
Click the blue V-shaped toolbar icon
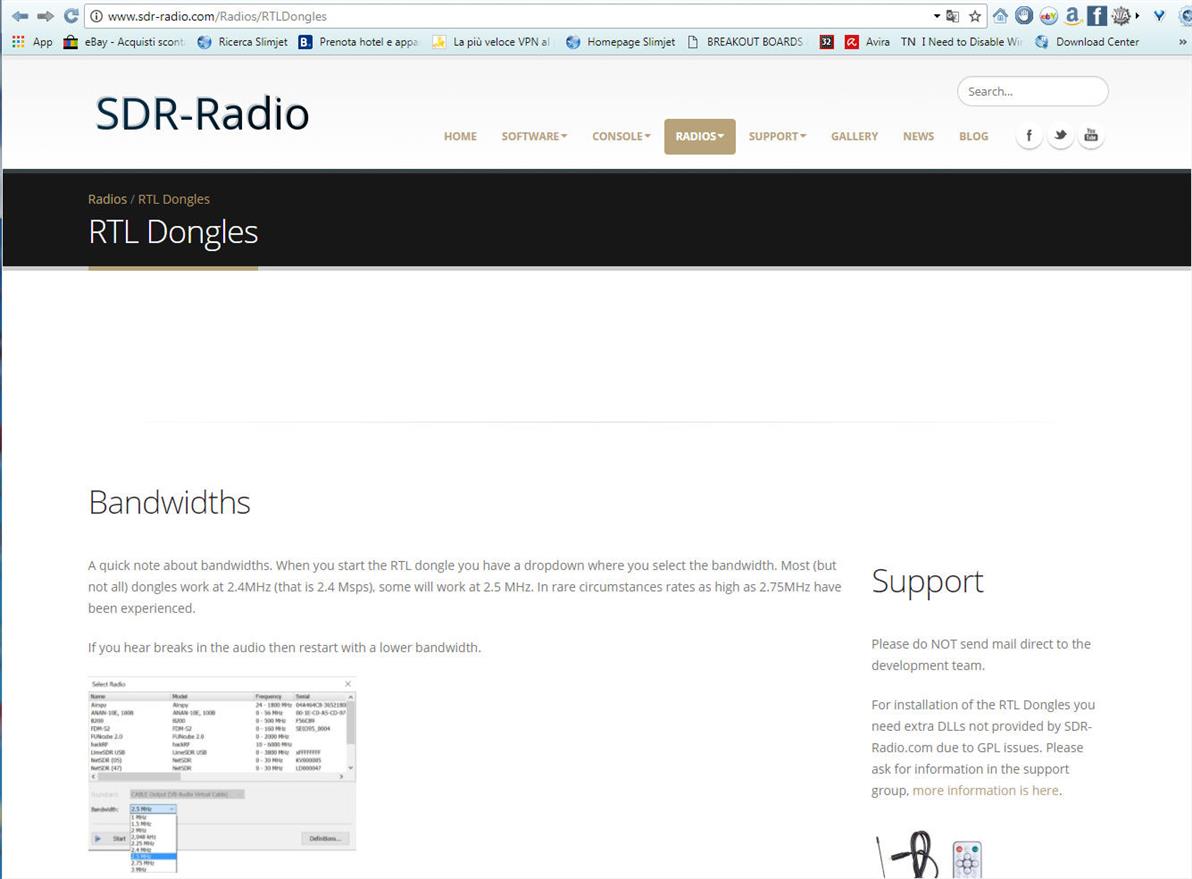[1159, 15]
